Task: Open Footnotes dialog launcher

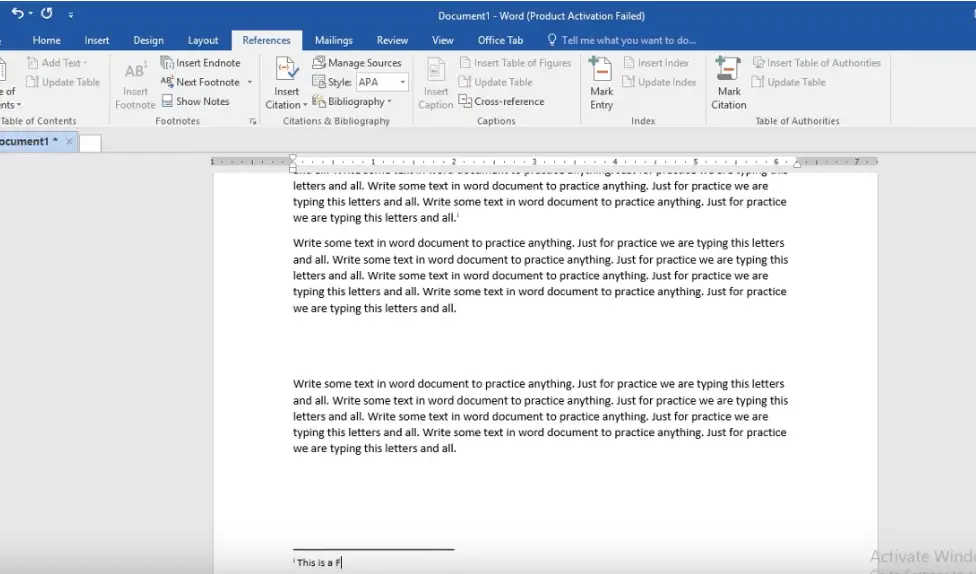Action: [253, 121]
